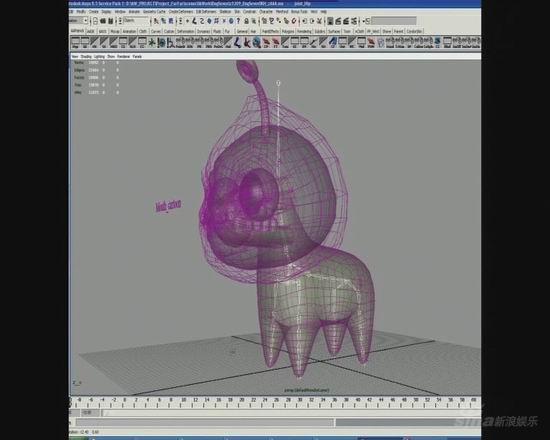Switch to the Polygons shelf tab
Screen dimensions: 550x440
(x=288, y=31)
